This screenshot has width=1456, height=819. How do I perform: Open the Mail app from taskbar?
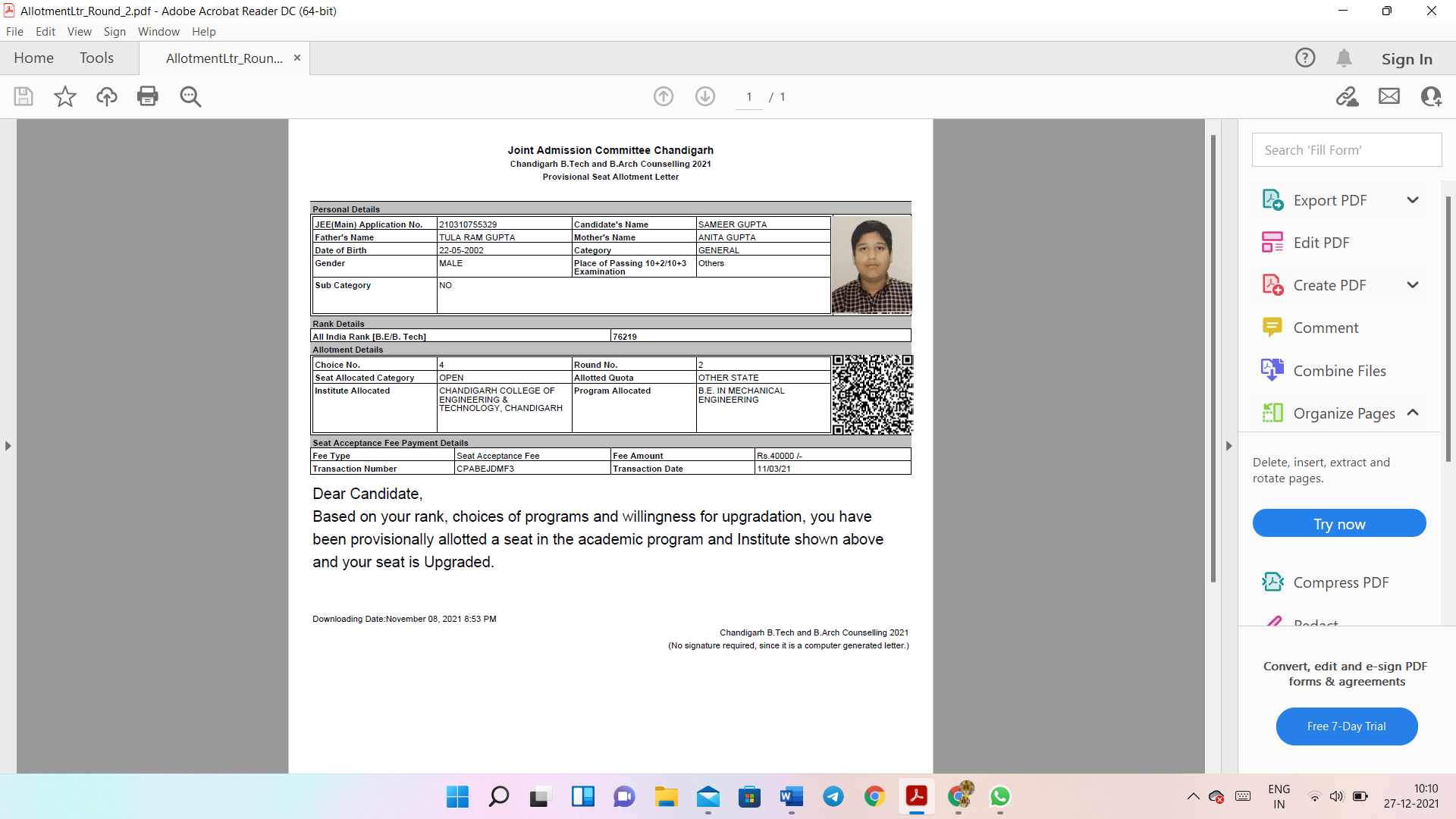click(x=708, y=796)
